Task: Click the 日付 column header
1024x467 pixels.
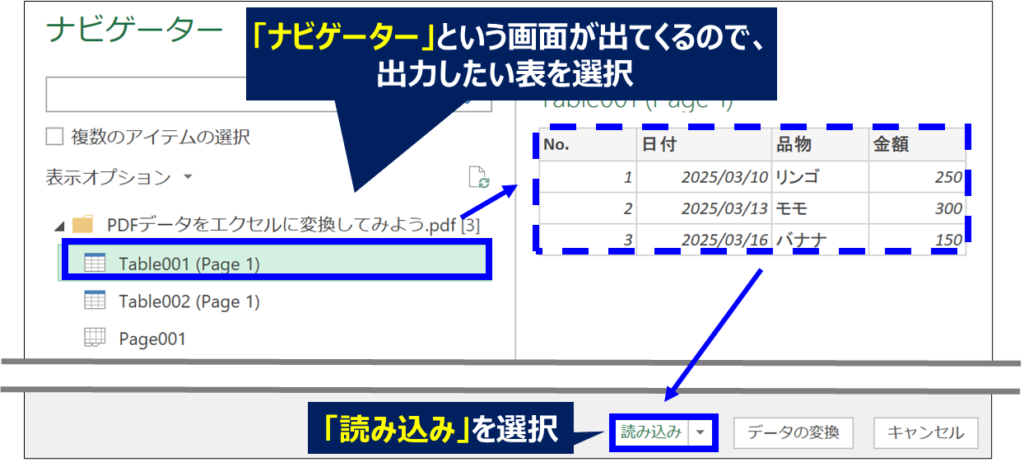Action: point(704,145)
